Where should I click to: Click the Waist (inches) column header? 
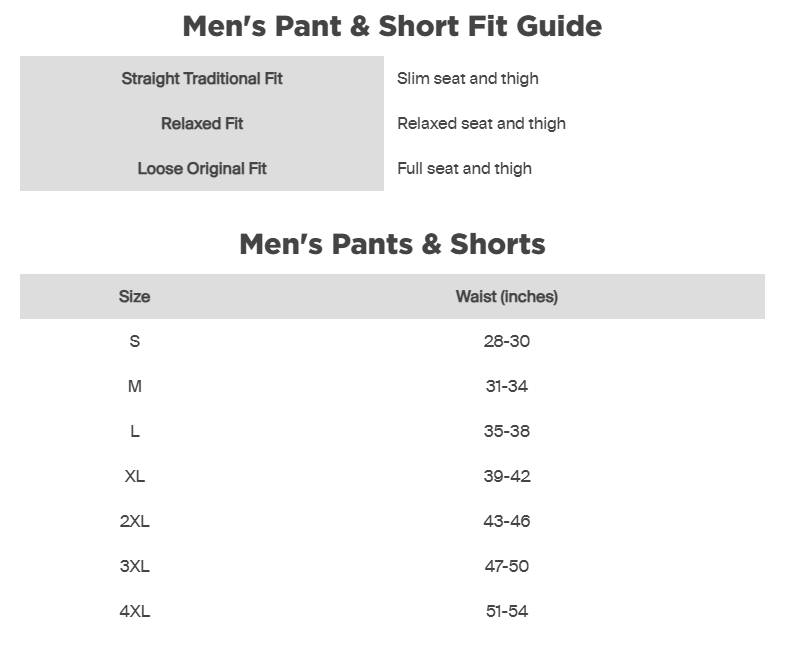(506, 296)
